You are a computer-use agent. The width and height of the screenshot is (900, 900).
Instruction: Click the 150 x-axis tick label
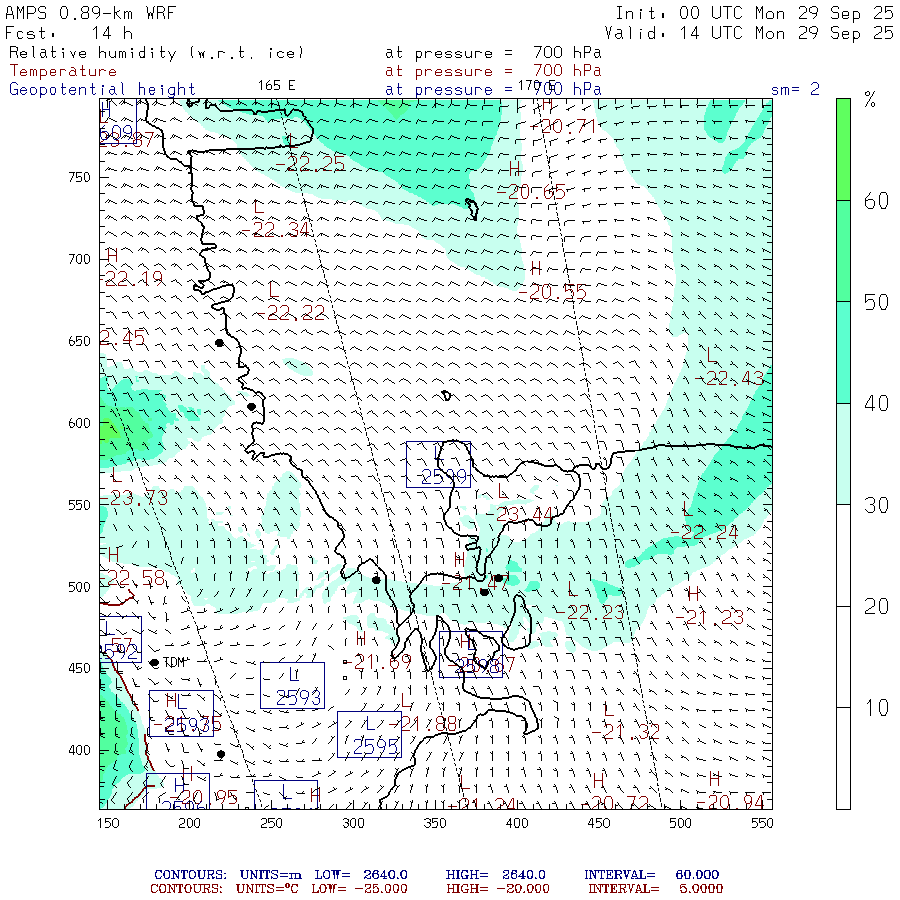pyautogui.click(x=108, y=823)
